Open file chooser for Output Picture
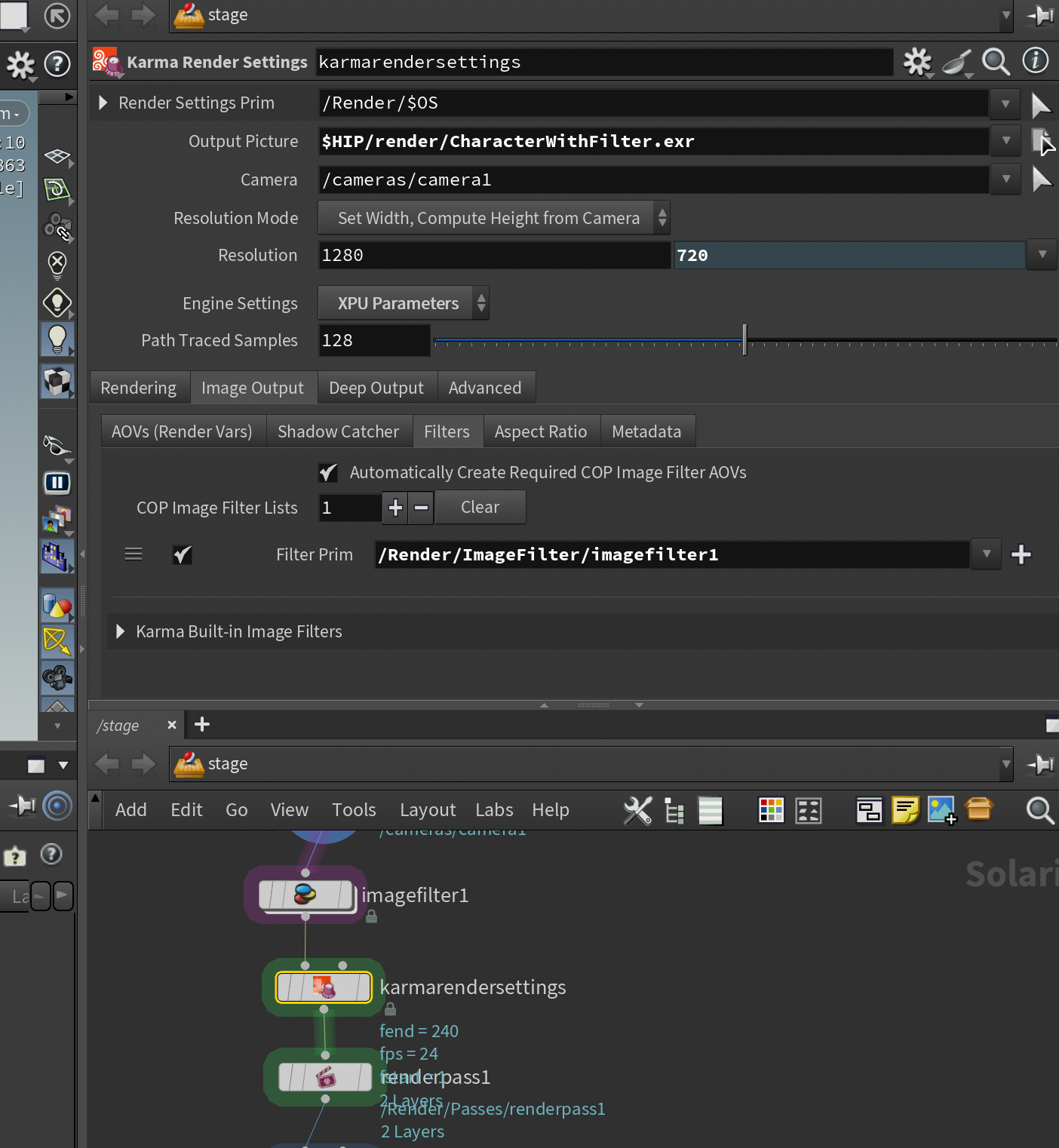This screenshot has height=1148, width=1059. click(x=1042, y=141)
